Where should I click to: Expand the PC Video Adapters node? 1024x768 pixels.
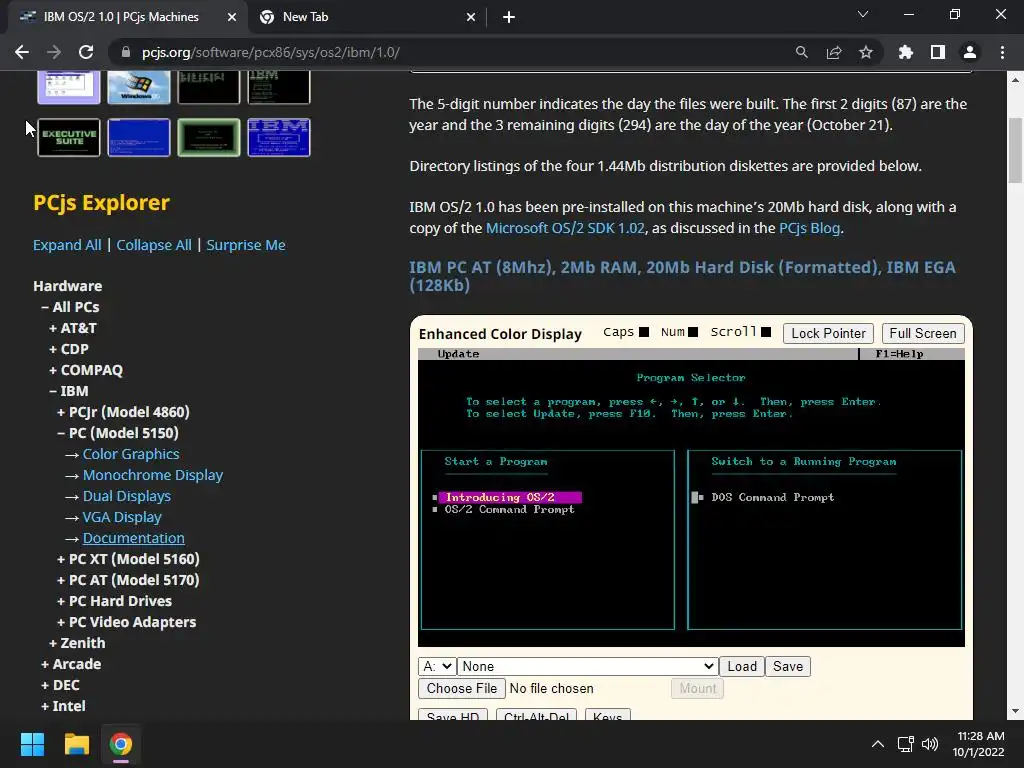point(126,622)
